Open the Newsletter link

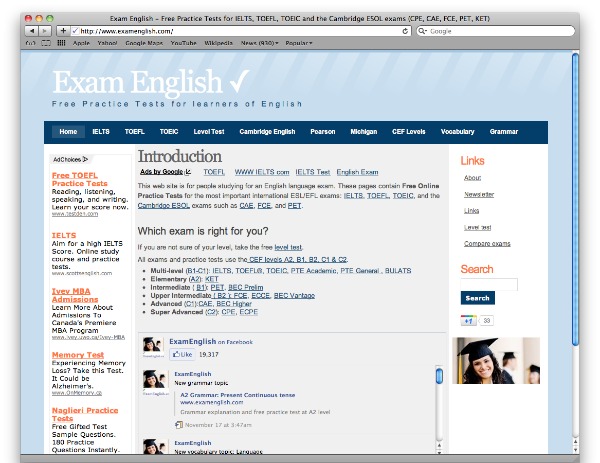(479, 194)
